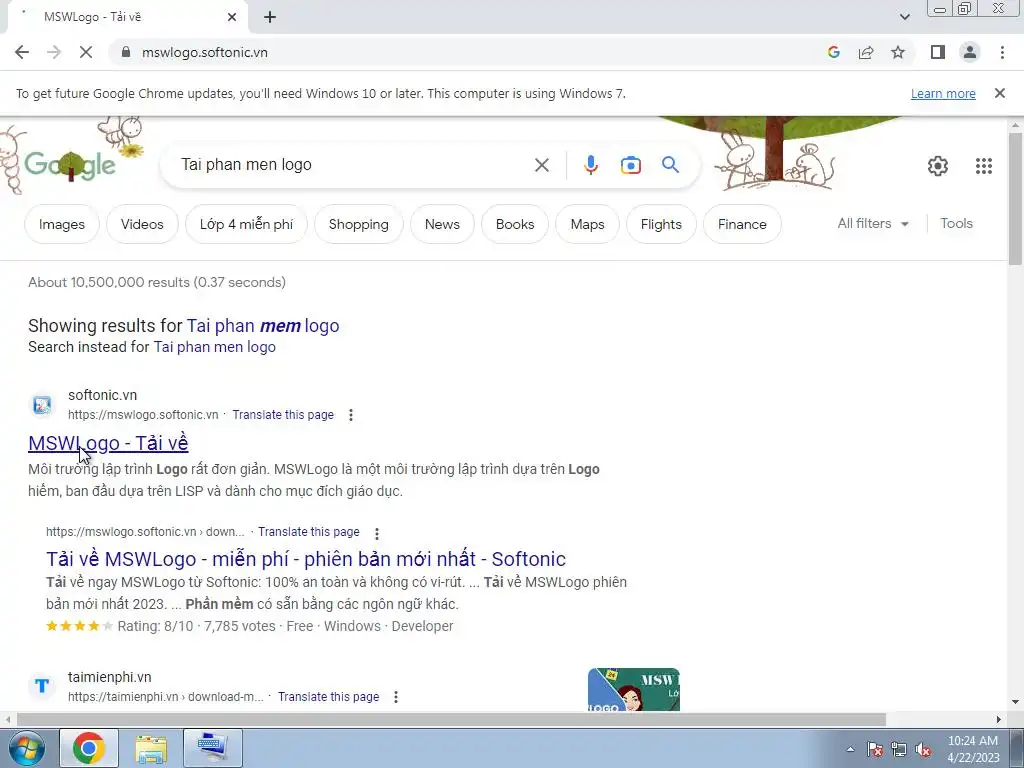Click the vertical scrollbar thumb
The image size is (1024, 768).
(1016, 199)
